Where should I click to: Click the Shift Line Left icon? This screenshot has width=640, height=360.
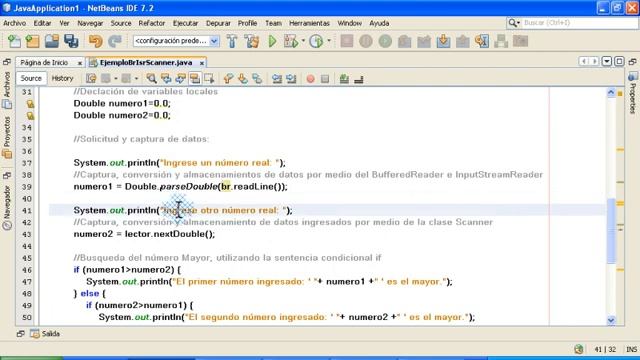(277, 78)
